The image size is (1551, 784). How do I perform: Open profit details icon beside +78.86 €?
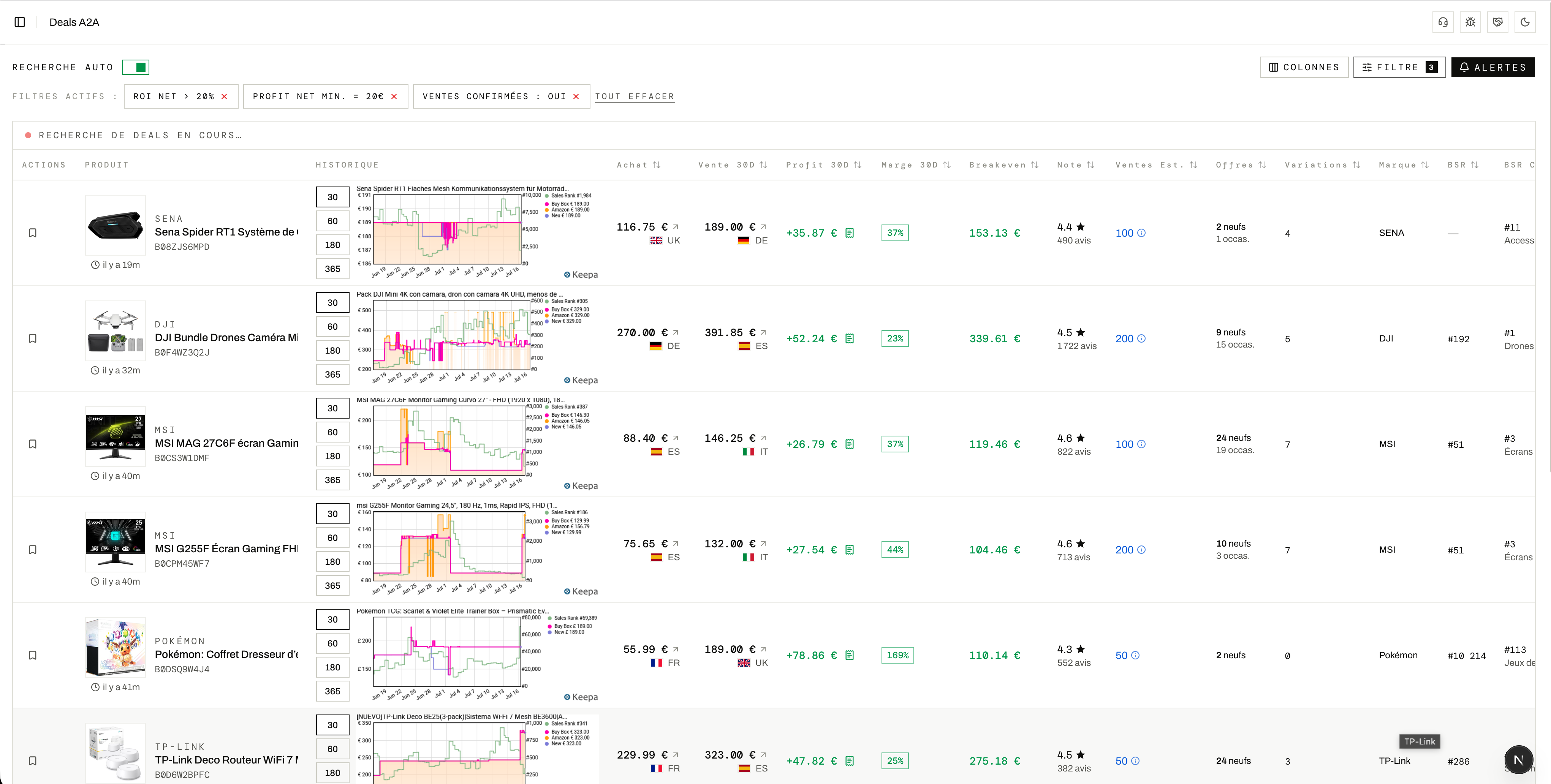(x=850, y=655)
